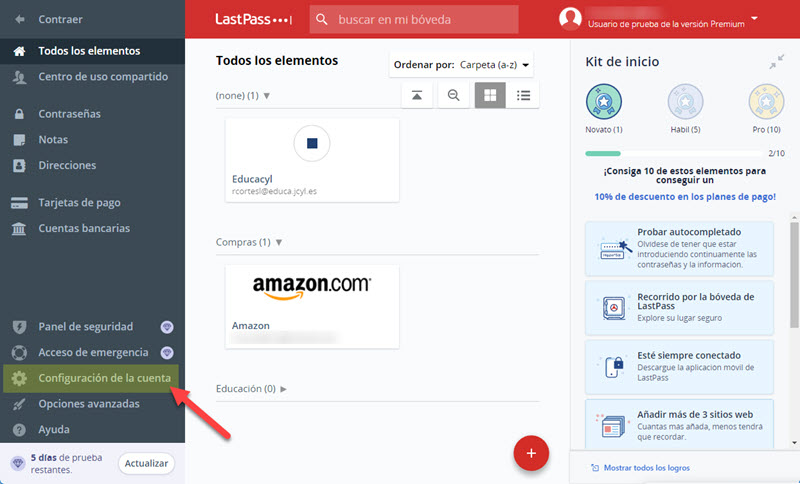Viewport: 800px width, 484px height.
Task: Click premium diamond badge next to Acceso de emergencia
Action: (x=167, y=352)
